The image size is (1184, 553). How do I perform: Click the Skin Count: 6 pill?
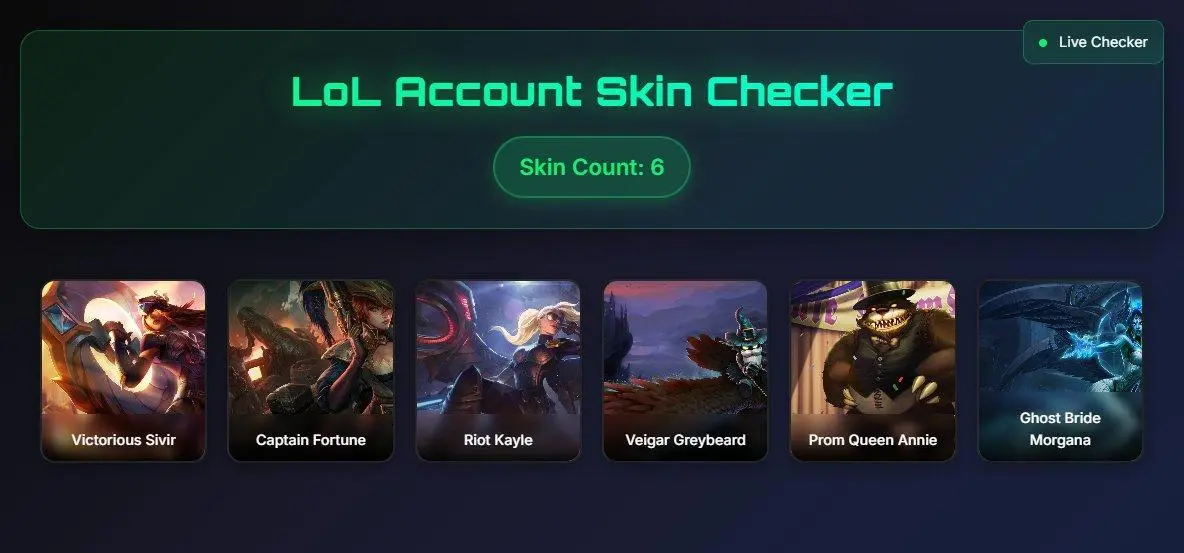coord(592,167)
